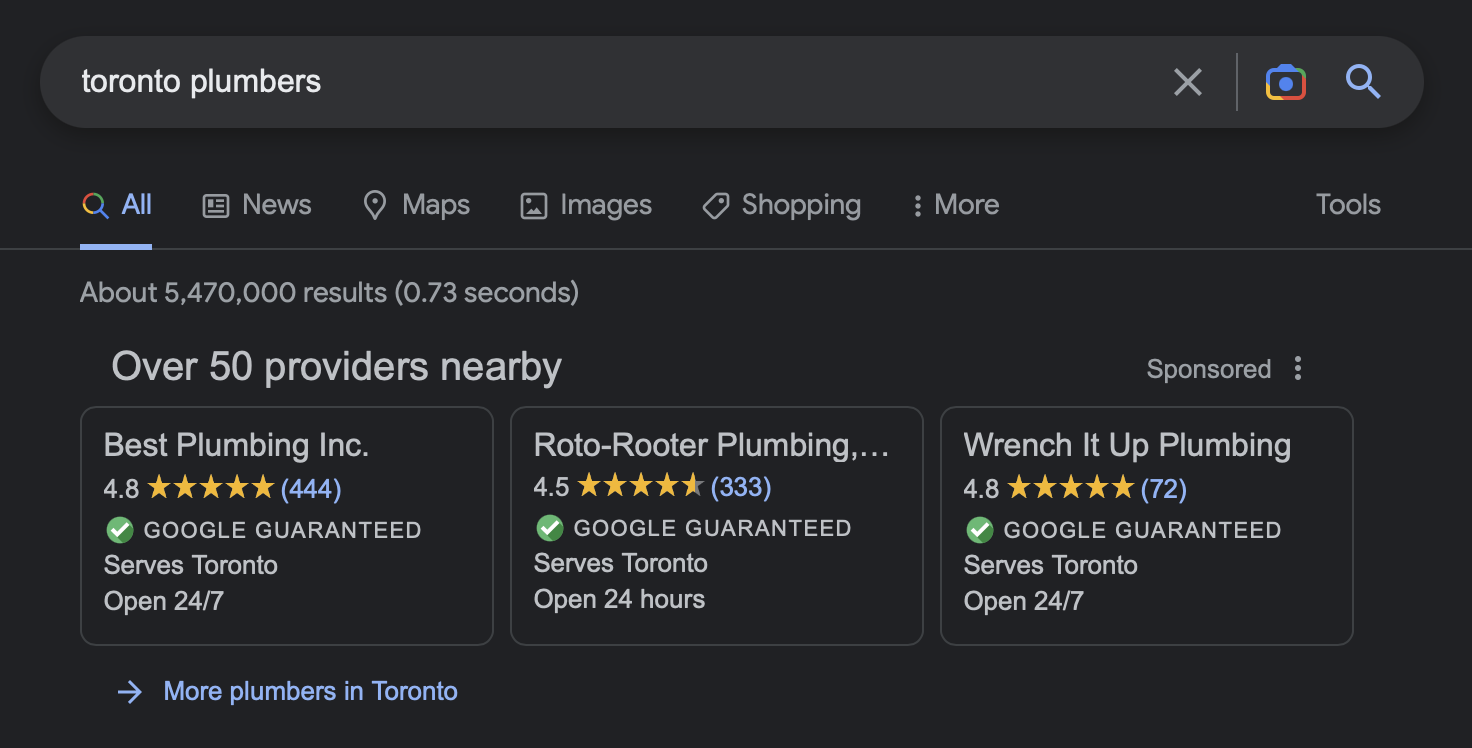Screen dimensions: 1472x748
Task: Open search by image camera icon
Action: (x=1285, y=82)
